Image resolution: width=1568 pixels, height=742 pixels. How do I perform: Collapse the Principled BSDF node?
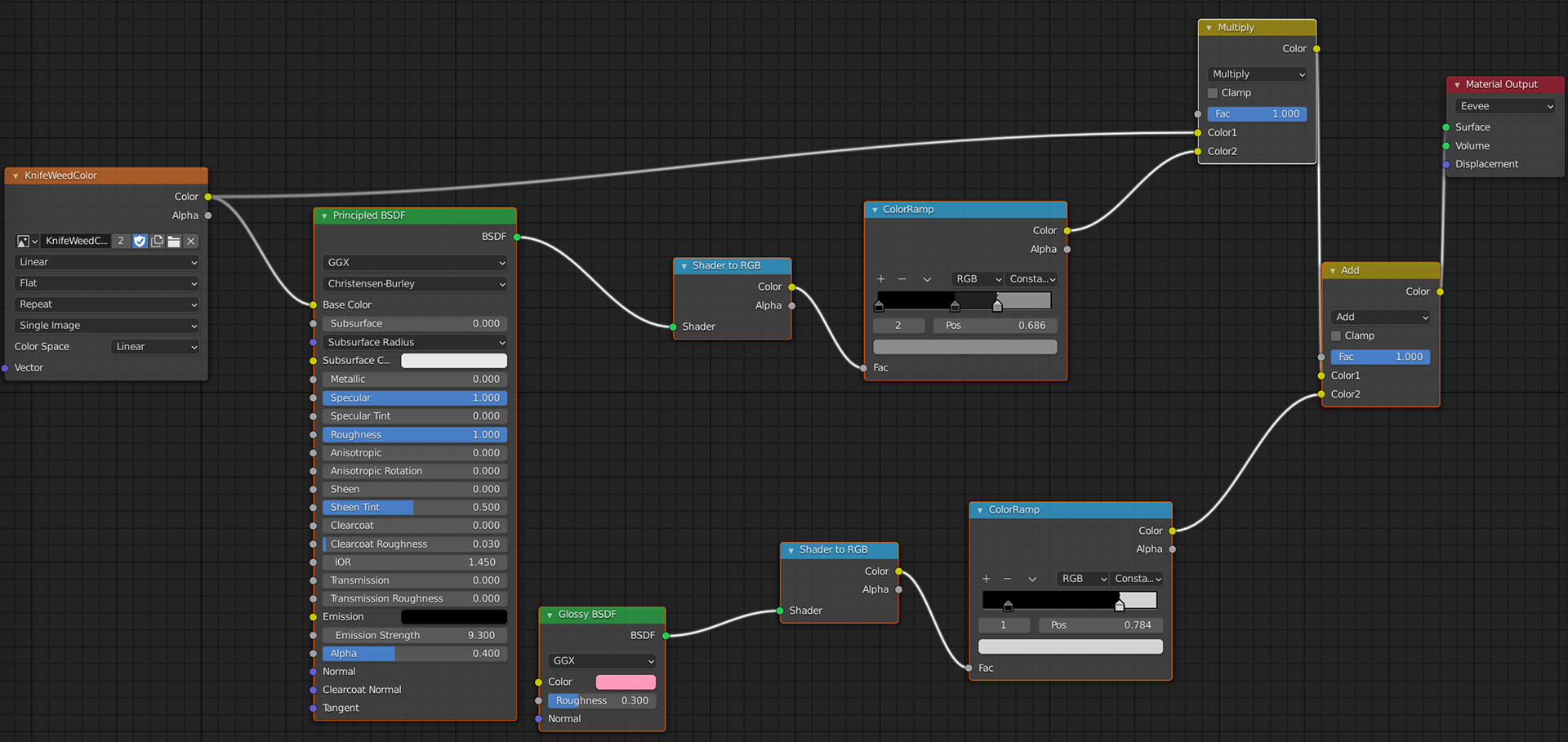[324, 216]
